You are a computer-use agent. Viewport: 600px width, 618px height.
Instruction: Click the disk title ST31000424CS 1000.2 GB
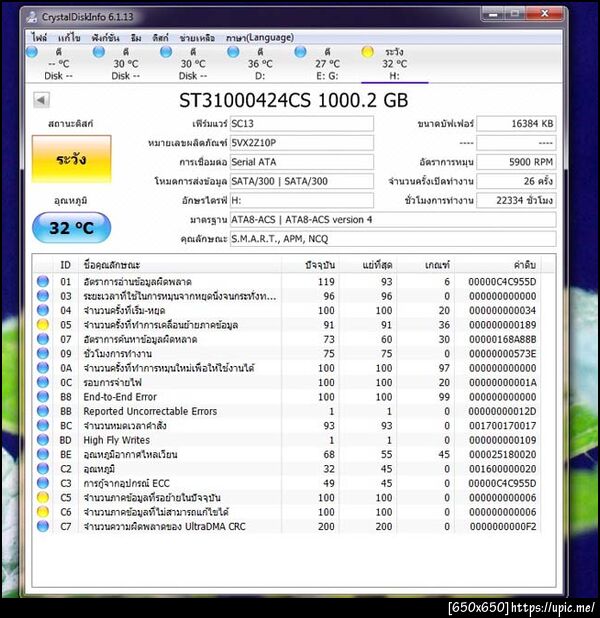pos(293,100)
